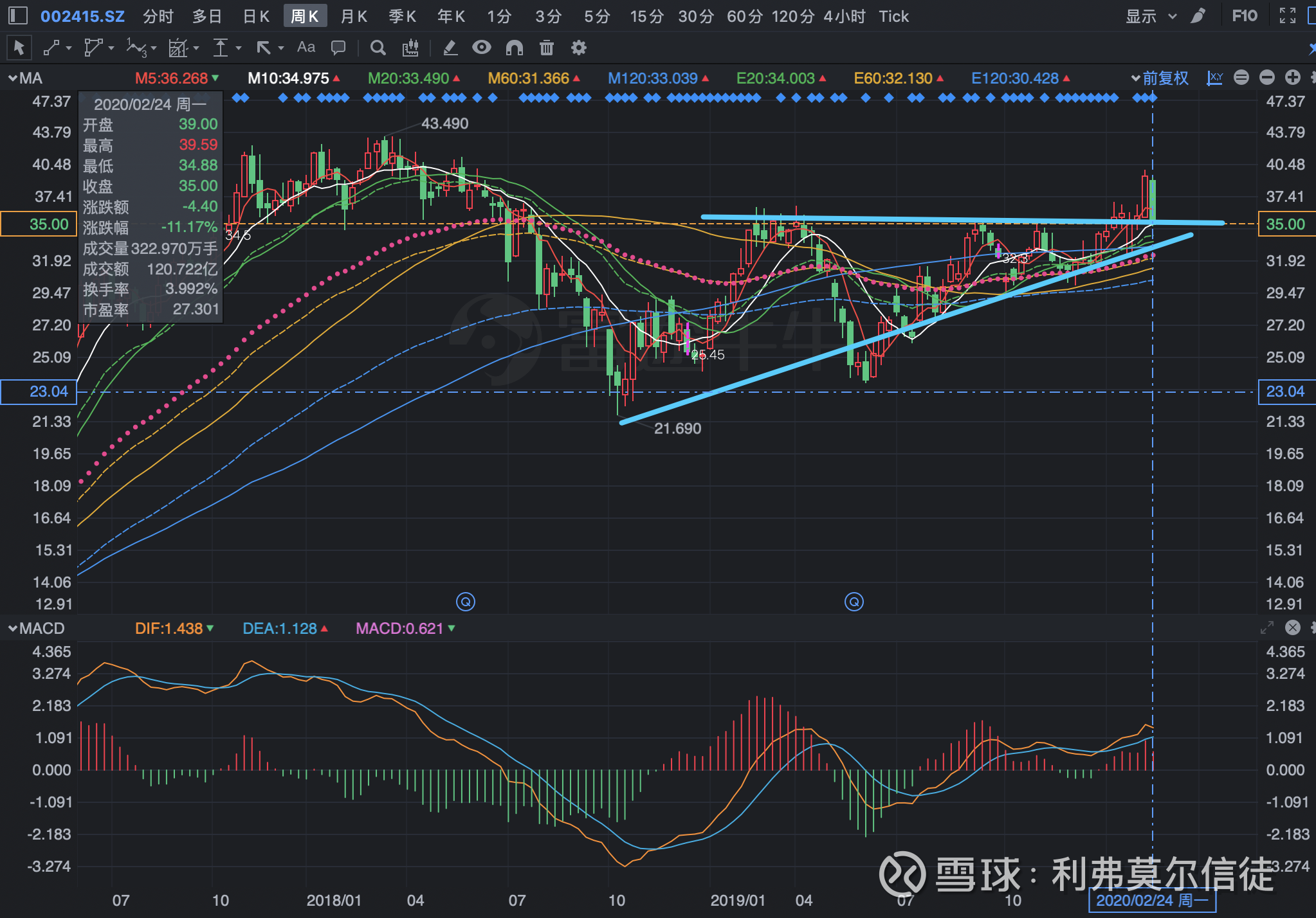Click the brush theme icon
Viewport: 1316px width, 918px height.
click(x=1198, y=16)
